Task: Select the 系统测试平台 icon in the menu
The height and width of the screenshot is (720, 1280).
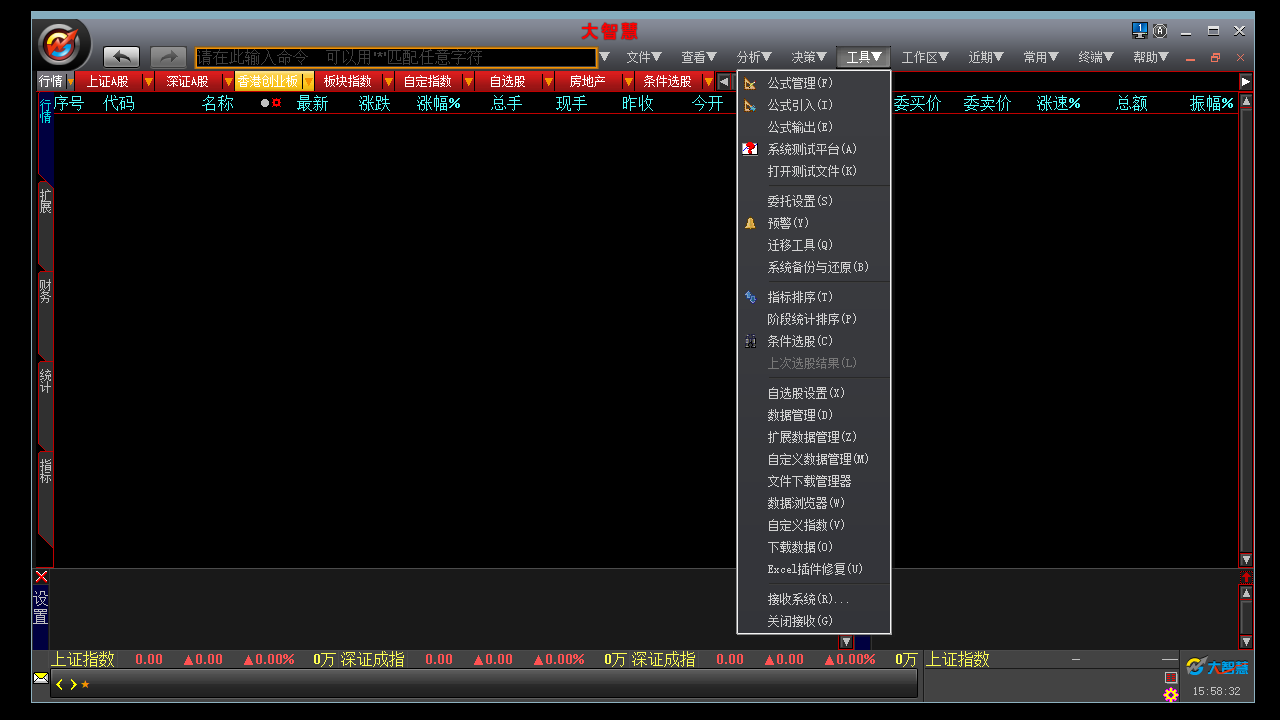Action: pos(750,148)
